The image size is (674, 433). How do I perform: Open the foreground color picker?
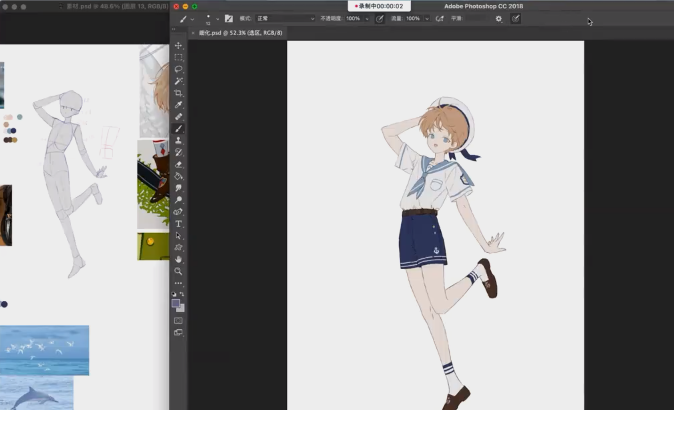tap(175, 304)
